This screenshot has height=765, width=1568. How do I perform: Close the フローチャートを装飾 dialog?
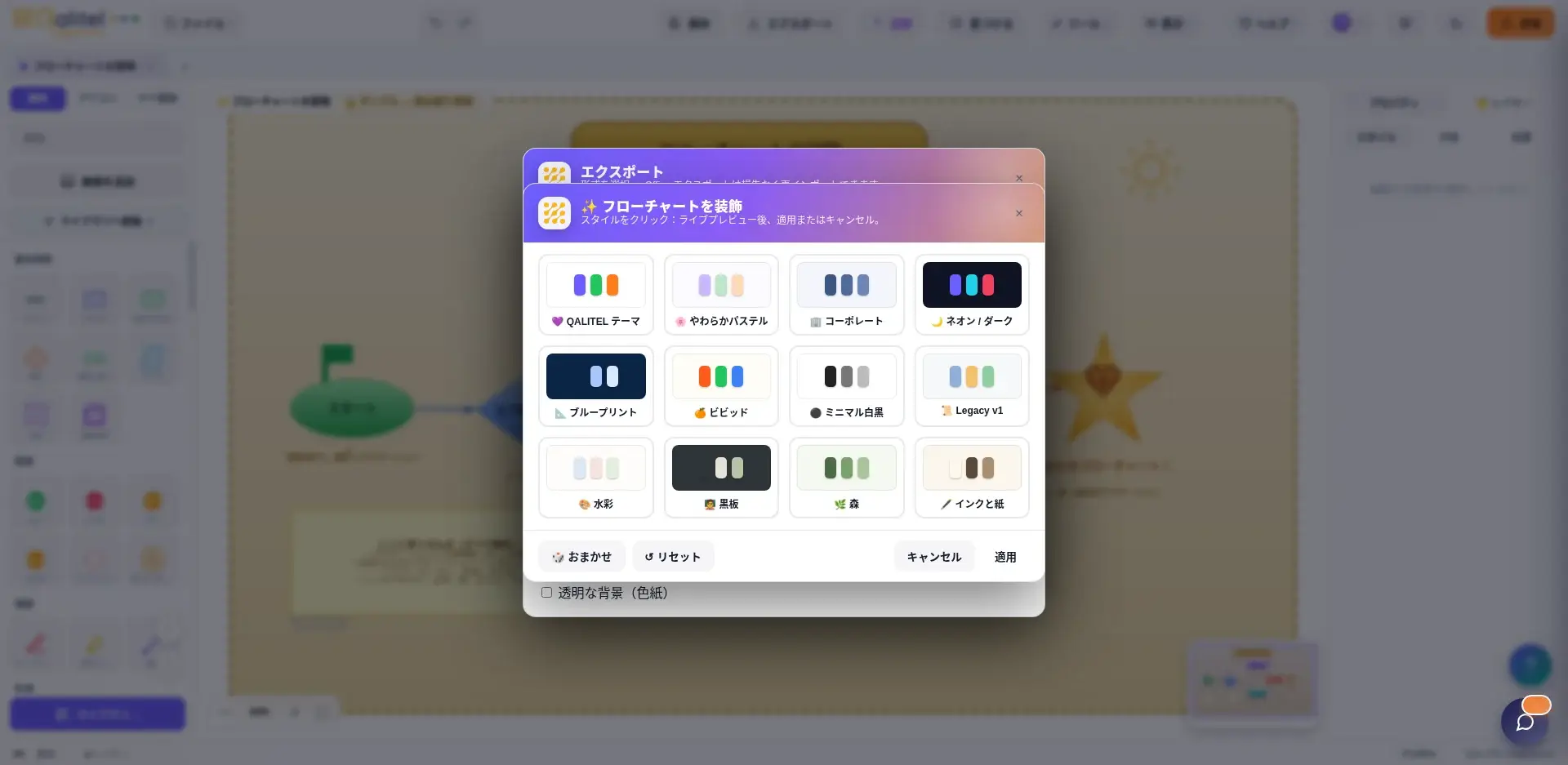pos(1019,213)
